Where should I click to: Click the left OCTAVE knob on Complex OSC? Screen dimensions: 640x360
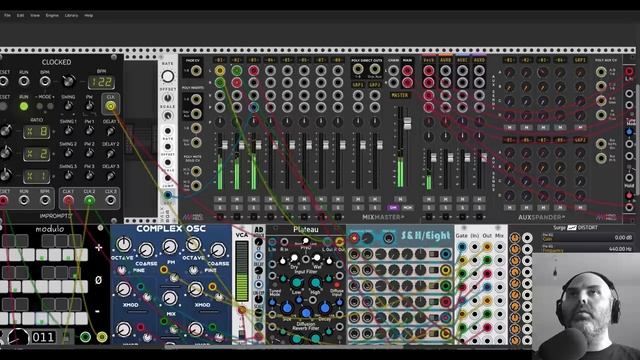(123, 245)
